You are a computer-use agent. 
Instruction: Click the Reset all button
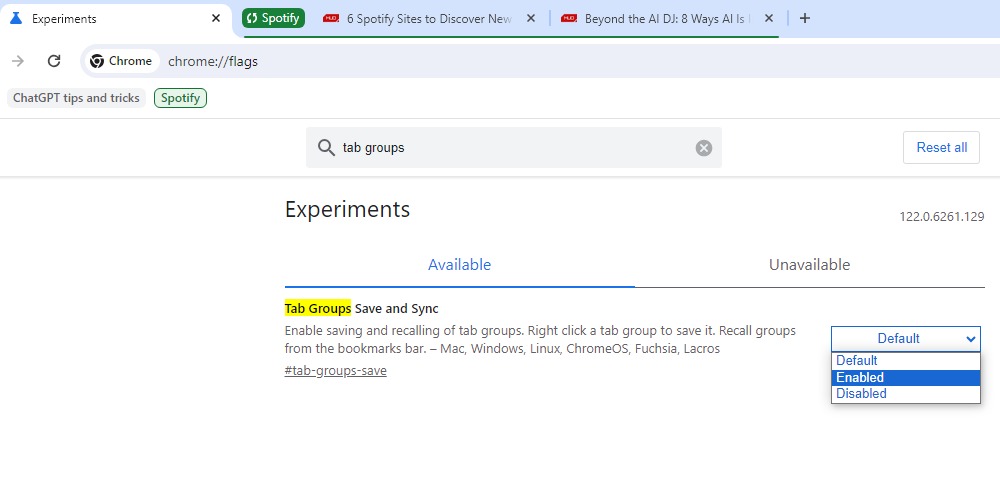tap(941, 148)
